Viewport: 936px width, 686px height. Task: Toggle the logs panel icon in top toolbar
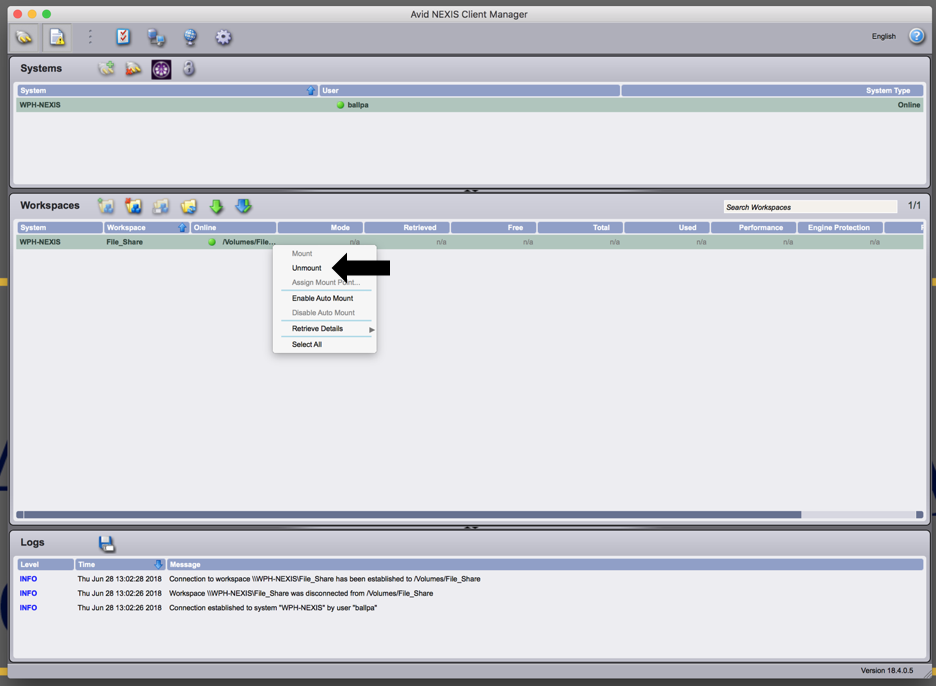[x=57, y=37]
